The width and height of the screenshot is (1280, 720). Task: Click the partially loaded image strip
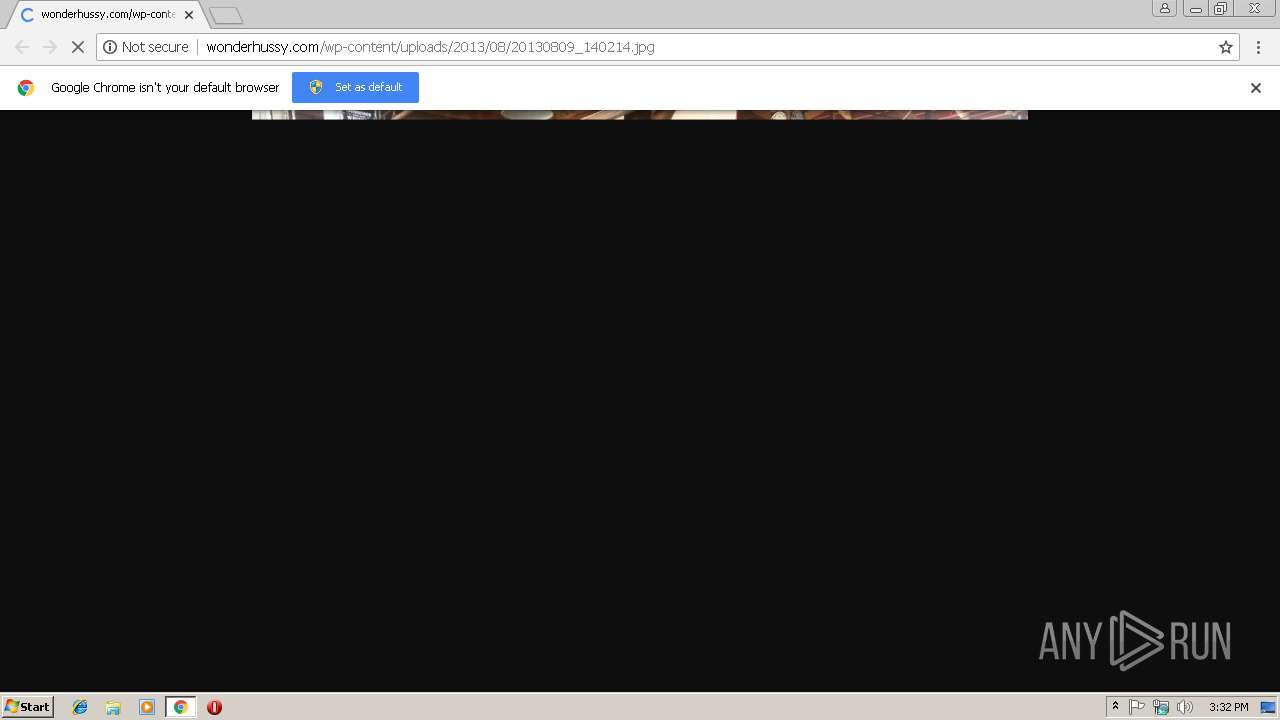(640, 115)
